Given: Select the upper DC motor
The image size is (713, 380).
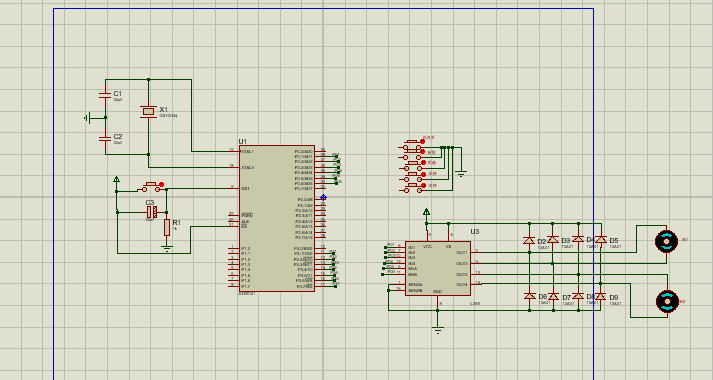Looking at the screenshot, I should 666,241.
